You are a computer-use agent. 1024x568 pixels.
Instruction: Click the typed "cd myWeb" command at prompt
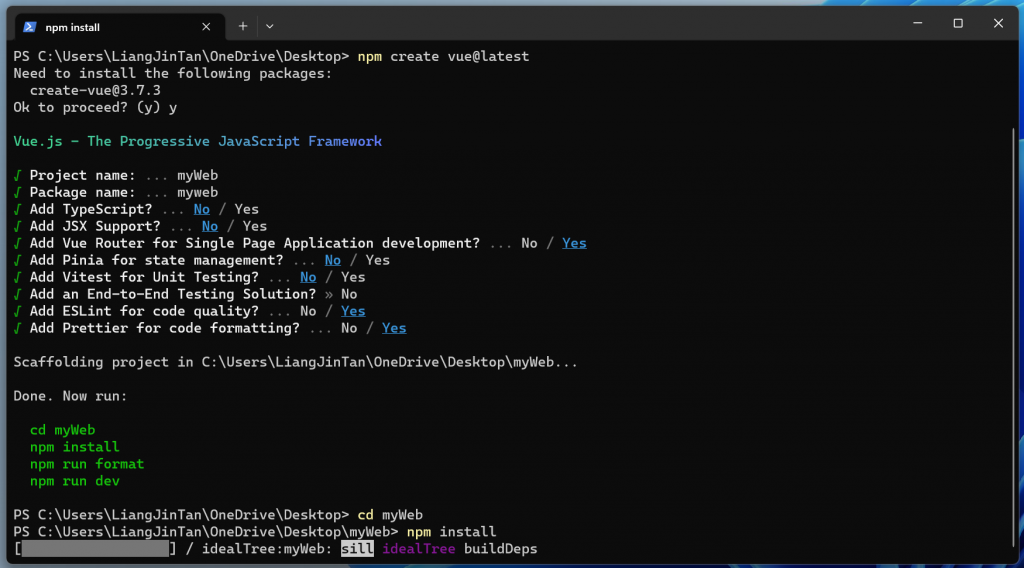coord(391,514)
